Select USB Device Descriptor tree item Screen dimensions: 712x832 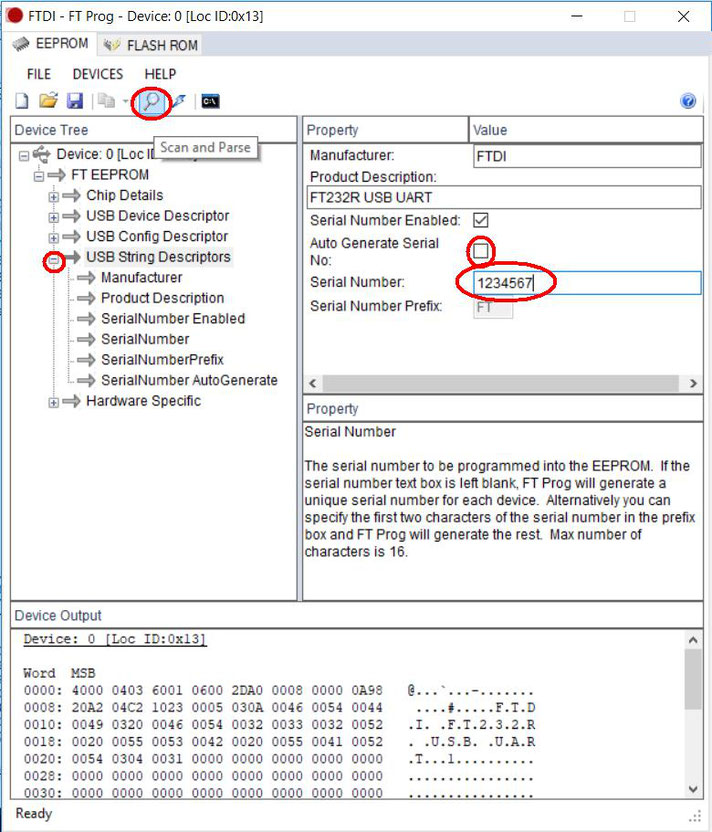[x=158, y=216]
